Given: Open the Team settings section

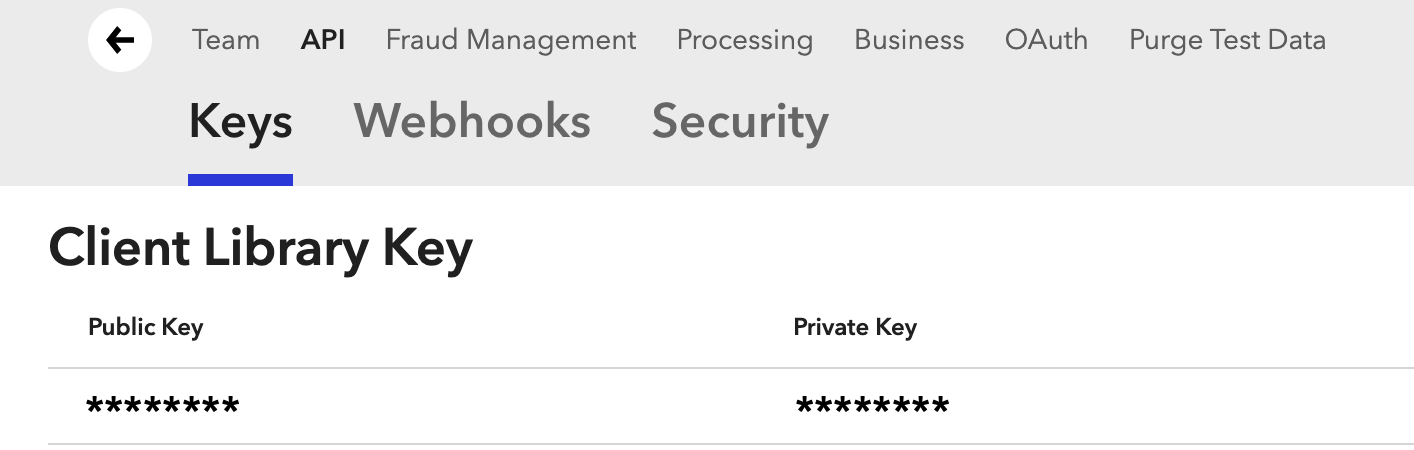Looking at the screenshot, I should [x=226, y=40].
